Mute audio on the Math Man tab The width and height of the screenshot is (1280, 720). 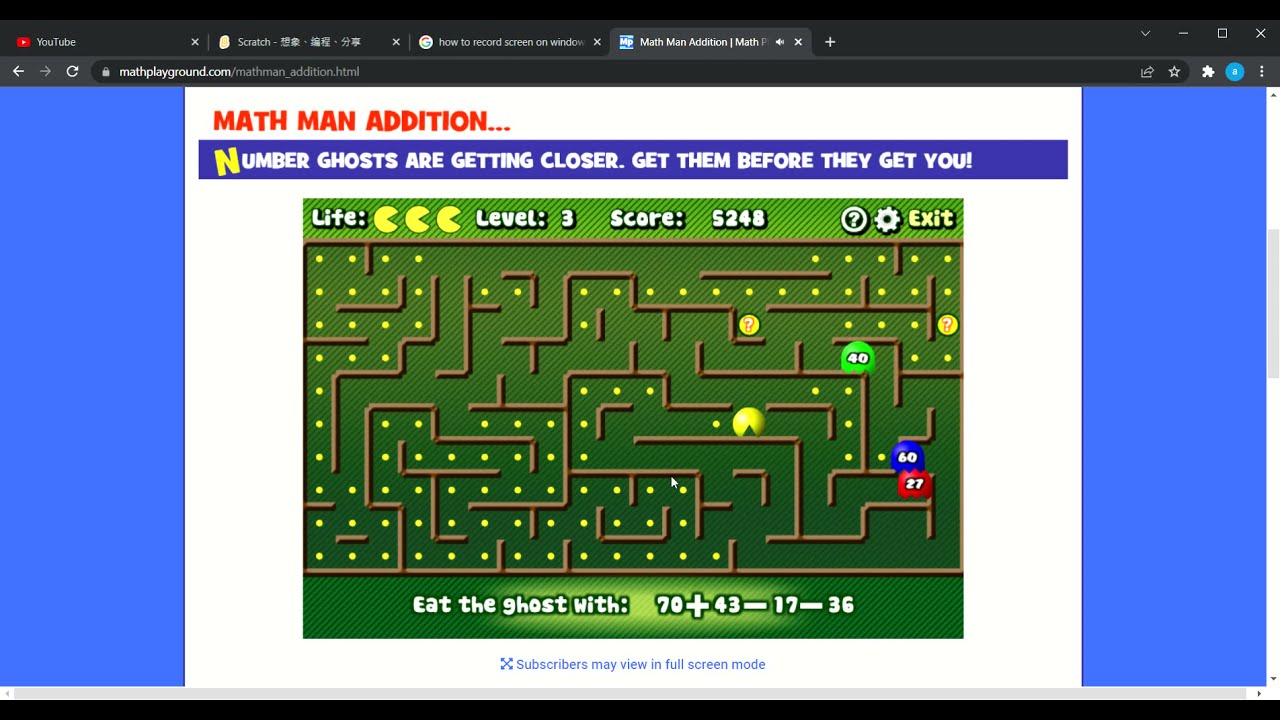779,42
